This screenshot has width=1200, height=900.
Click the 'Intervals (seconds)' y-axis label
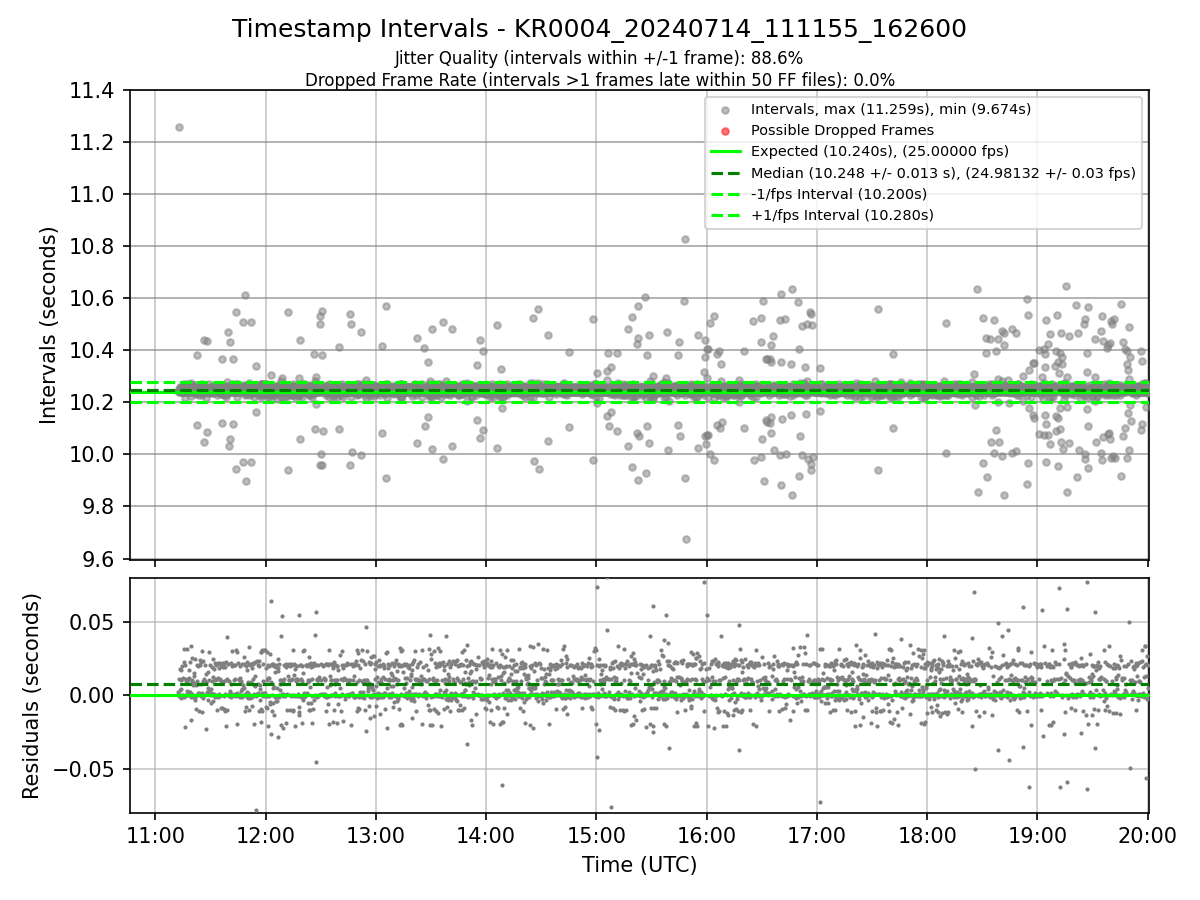tap(49, 325)
